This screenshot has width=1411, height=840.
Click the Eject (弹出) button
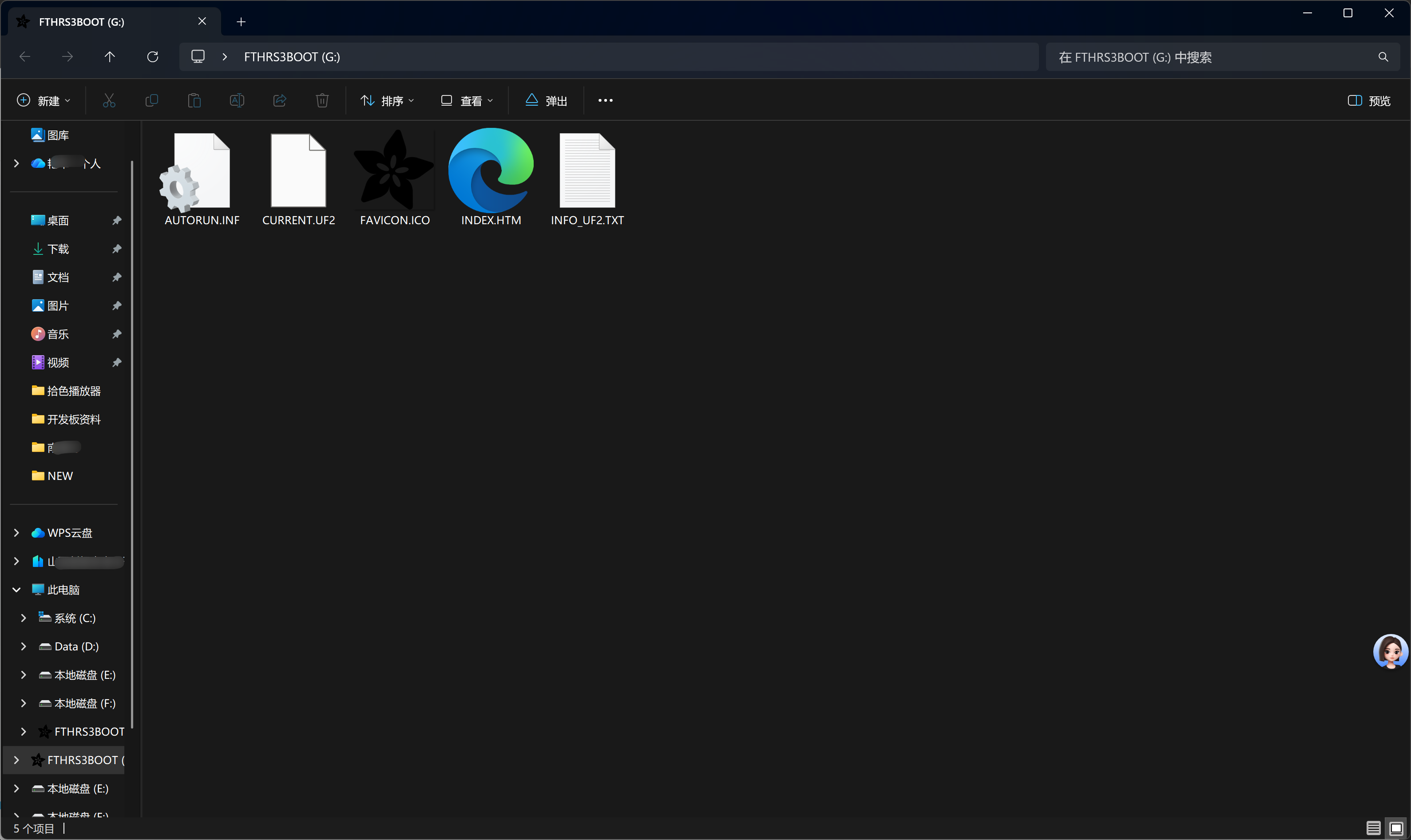(x=546, y=101)
